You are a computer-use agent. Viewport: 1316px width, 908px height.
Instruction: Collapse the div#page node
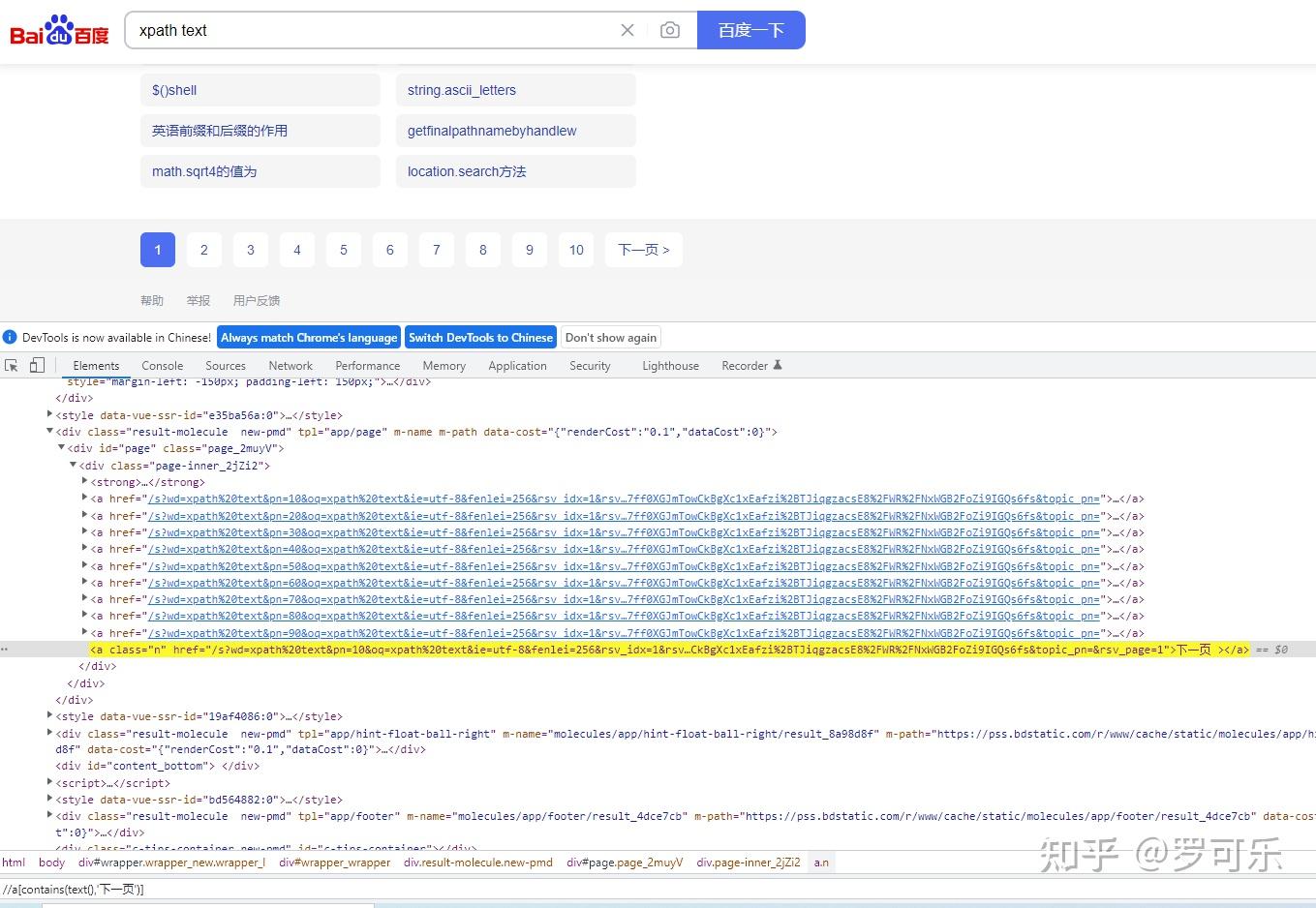coord(61,448)
